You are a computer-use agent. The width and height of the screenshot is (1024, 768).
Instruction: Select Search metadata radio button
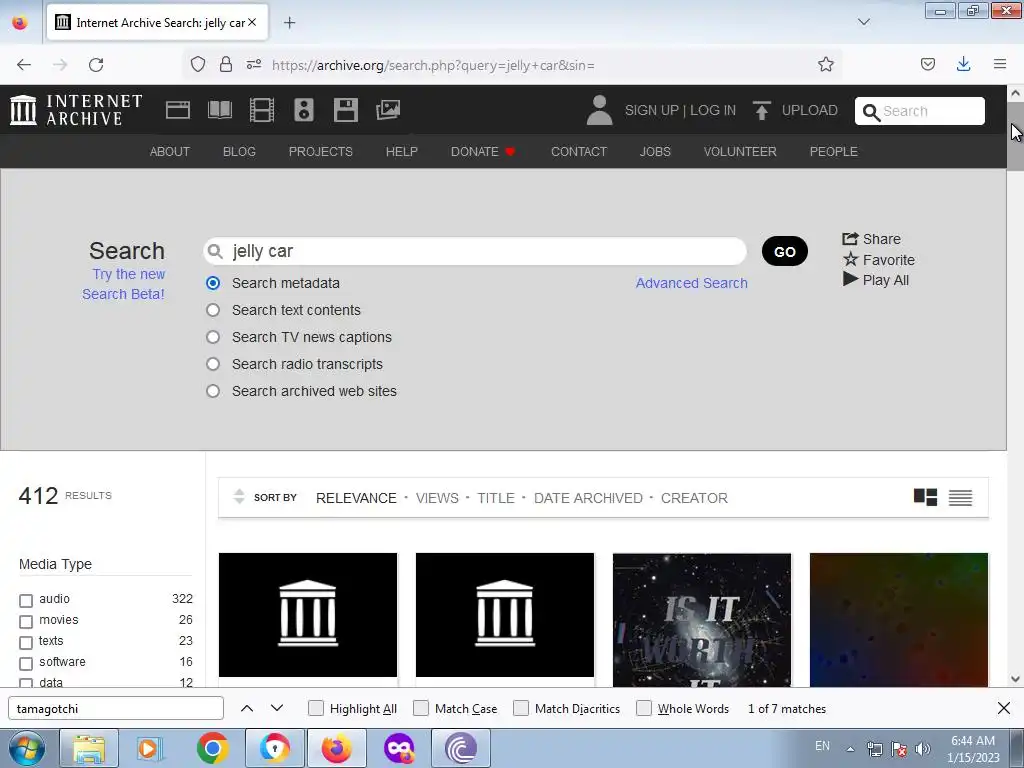(213, 283)
